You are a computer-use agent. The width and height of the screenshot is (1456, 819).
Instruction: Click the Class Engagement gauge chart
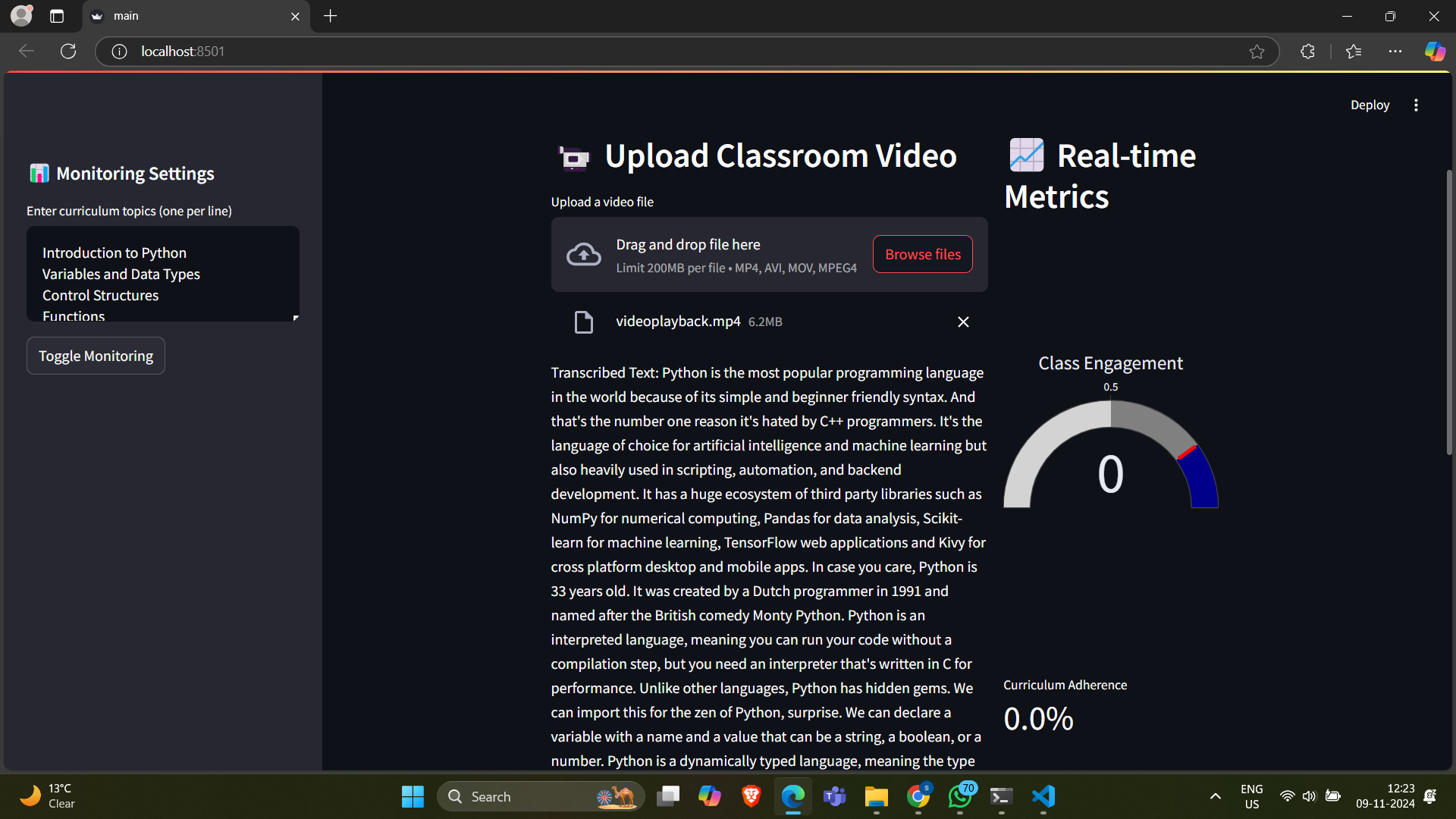(1110, 455)
